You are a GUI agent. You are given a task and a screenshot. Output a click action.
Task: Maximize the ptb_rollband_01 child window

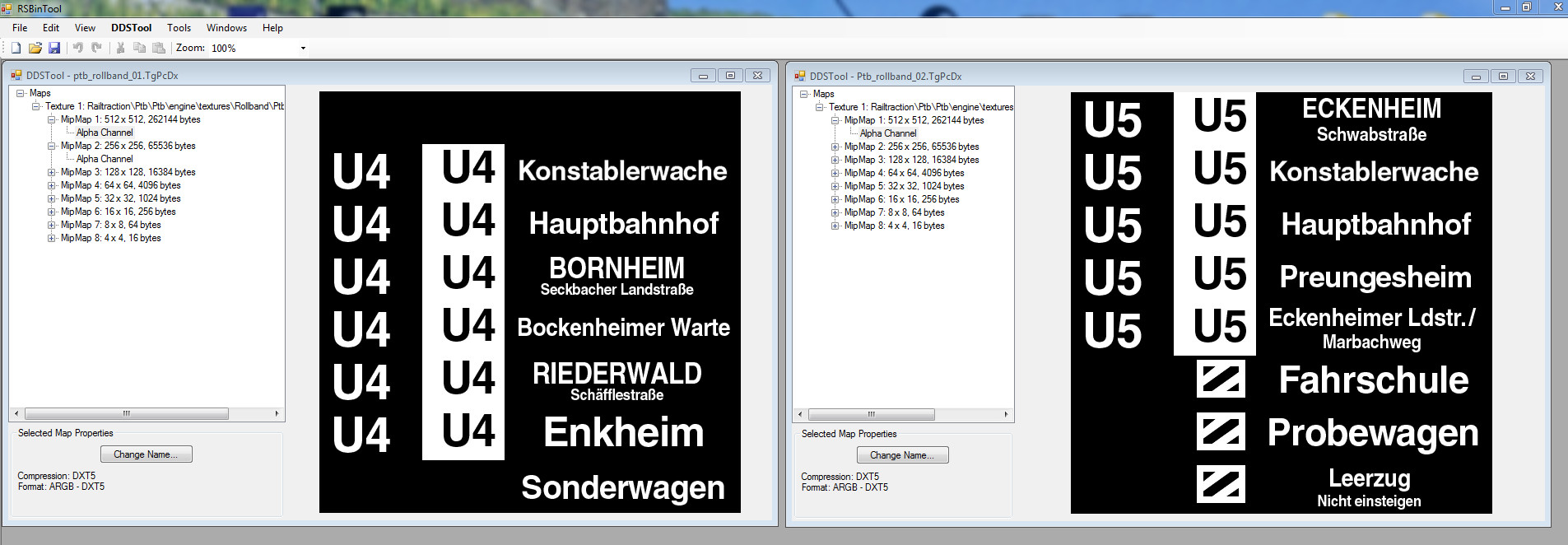point(730,75)
